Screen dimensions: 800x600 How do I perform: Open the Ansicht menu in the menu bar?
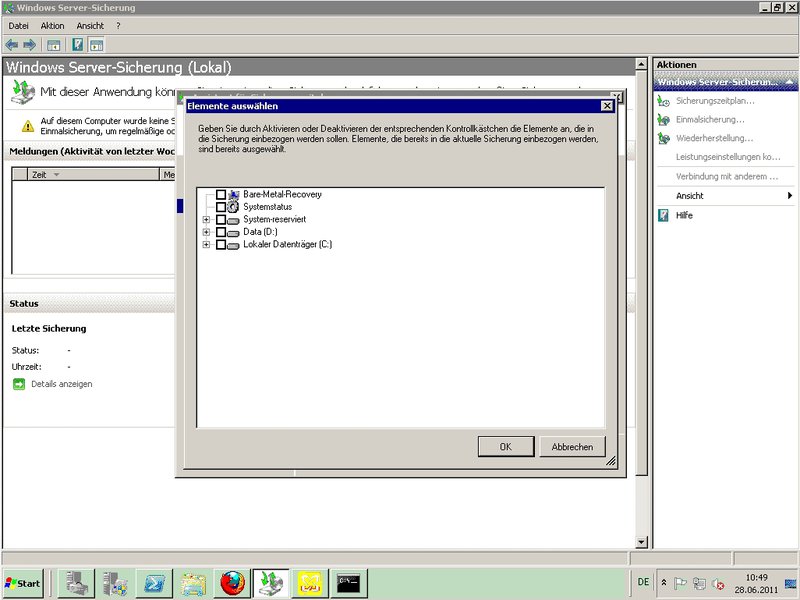click(x=90, y=26)
